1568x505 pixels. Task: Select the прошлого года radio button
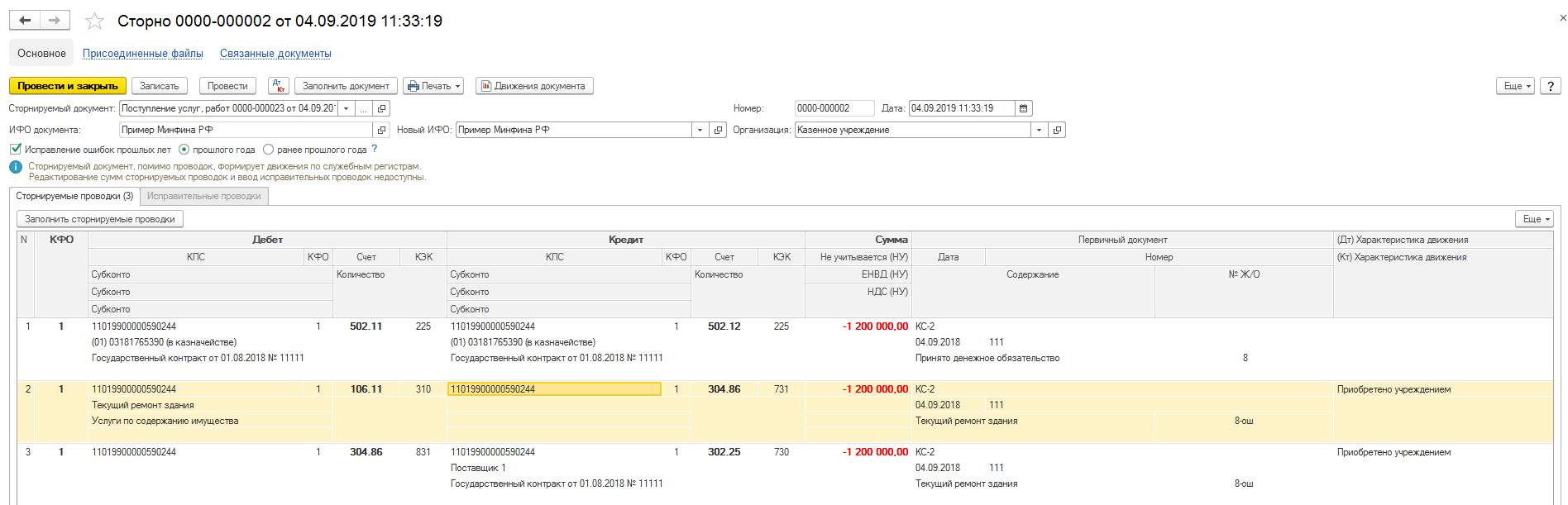[184, 150]
